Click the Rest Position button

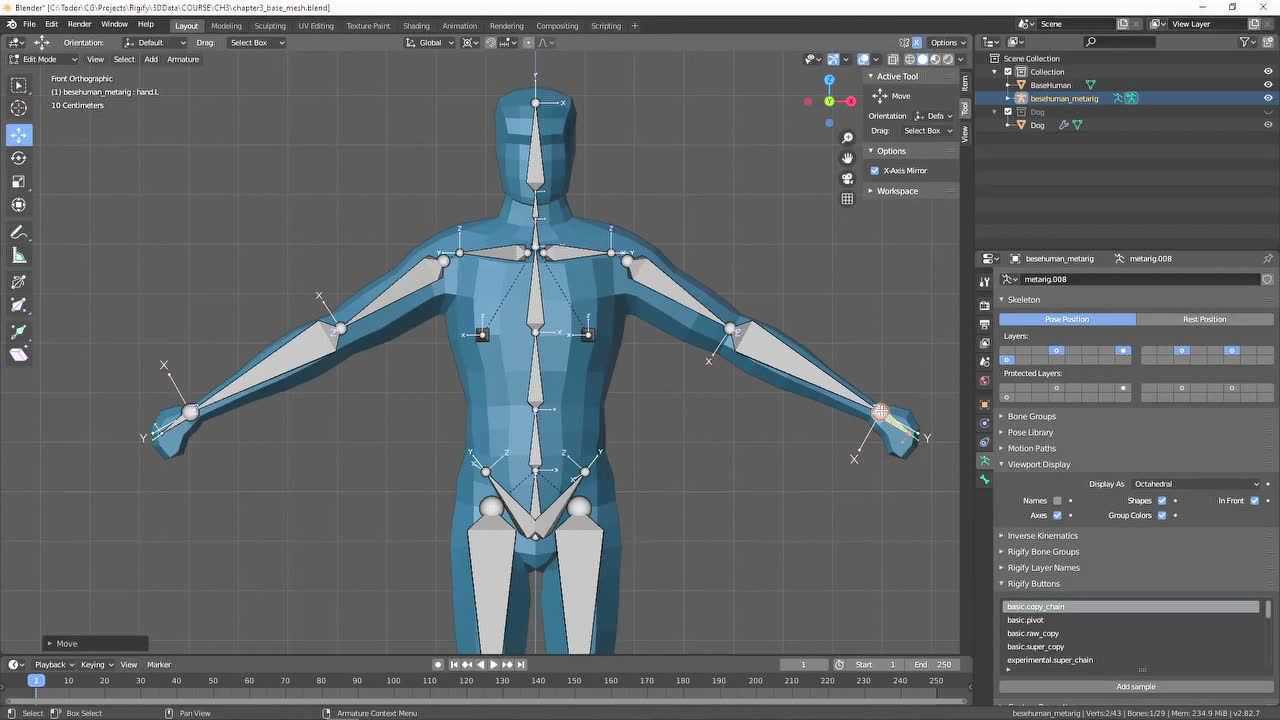[1204, 319]
